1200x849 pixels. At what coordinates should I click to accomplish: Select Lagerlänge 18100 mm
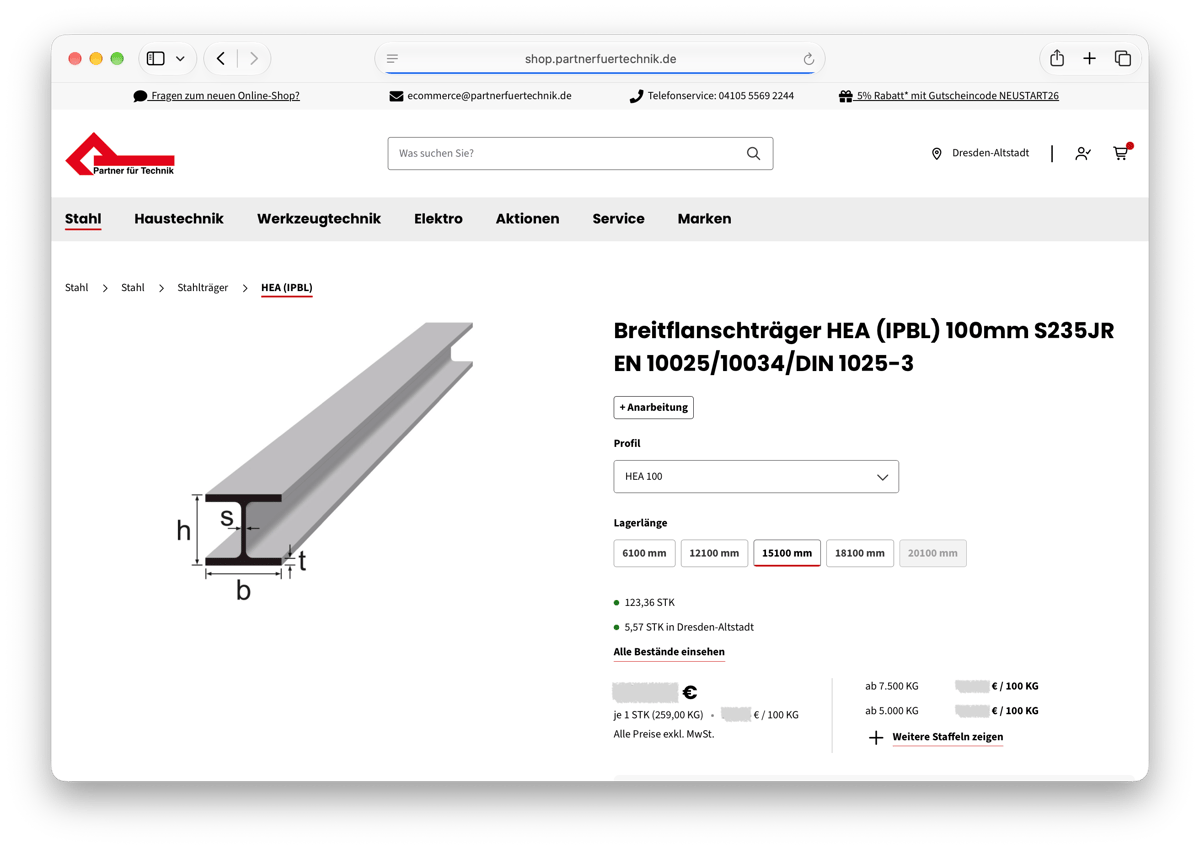(x=860, y=553)
